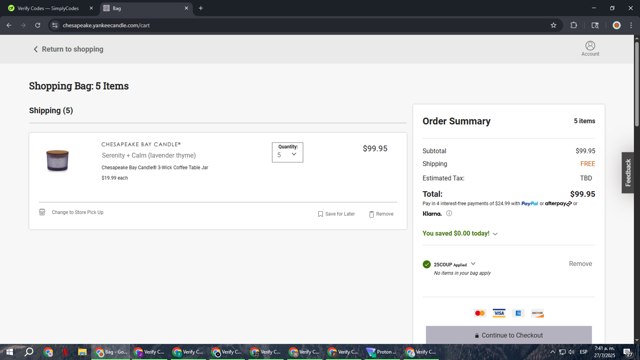
Task: Click Return to shopping link
Action: (x=68, y=49)
